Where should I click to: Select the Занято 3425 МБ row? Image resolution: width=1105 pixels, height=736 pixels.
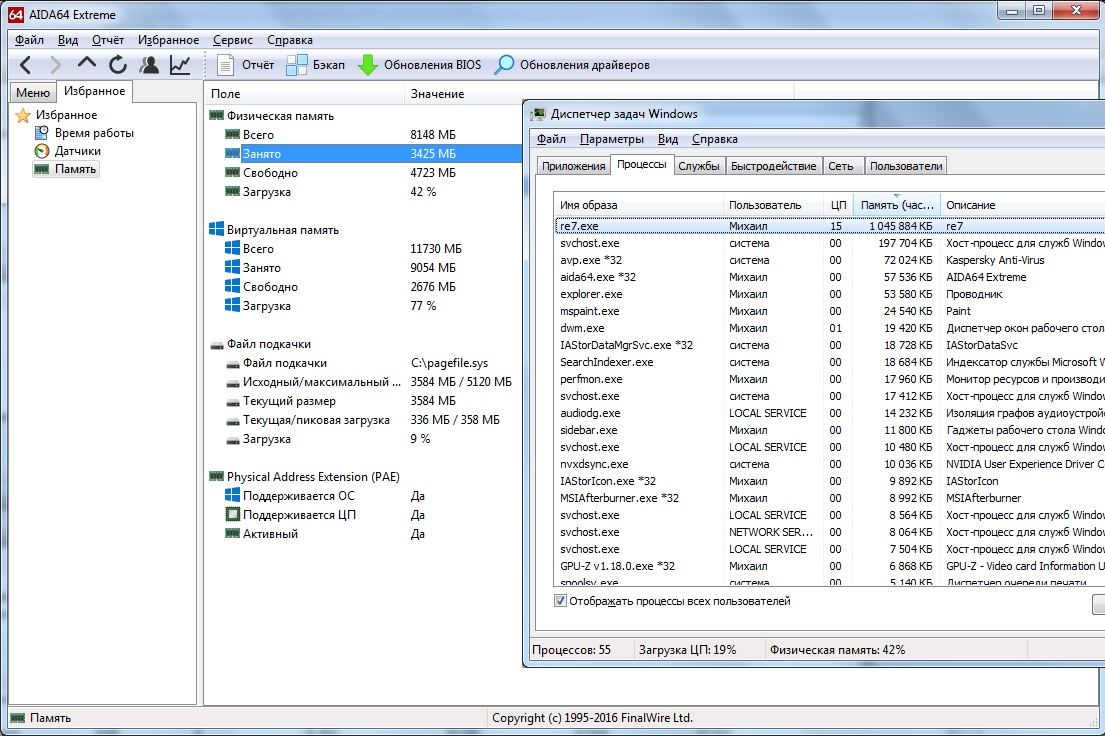[372, 154]
